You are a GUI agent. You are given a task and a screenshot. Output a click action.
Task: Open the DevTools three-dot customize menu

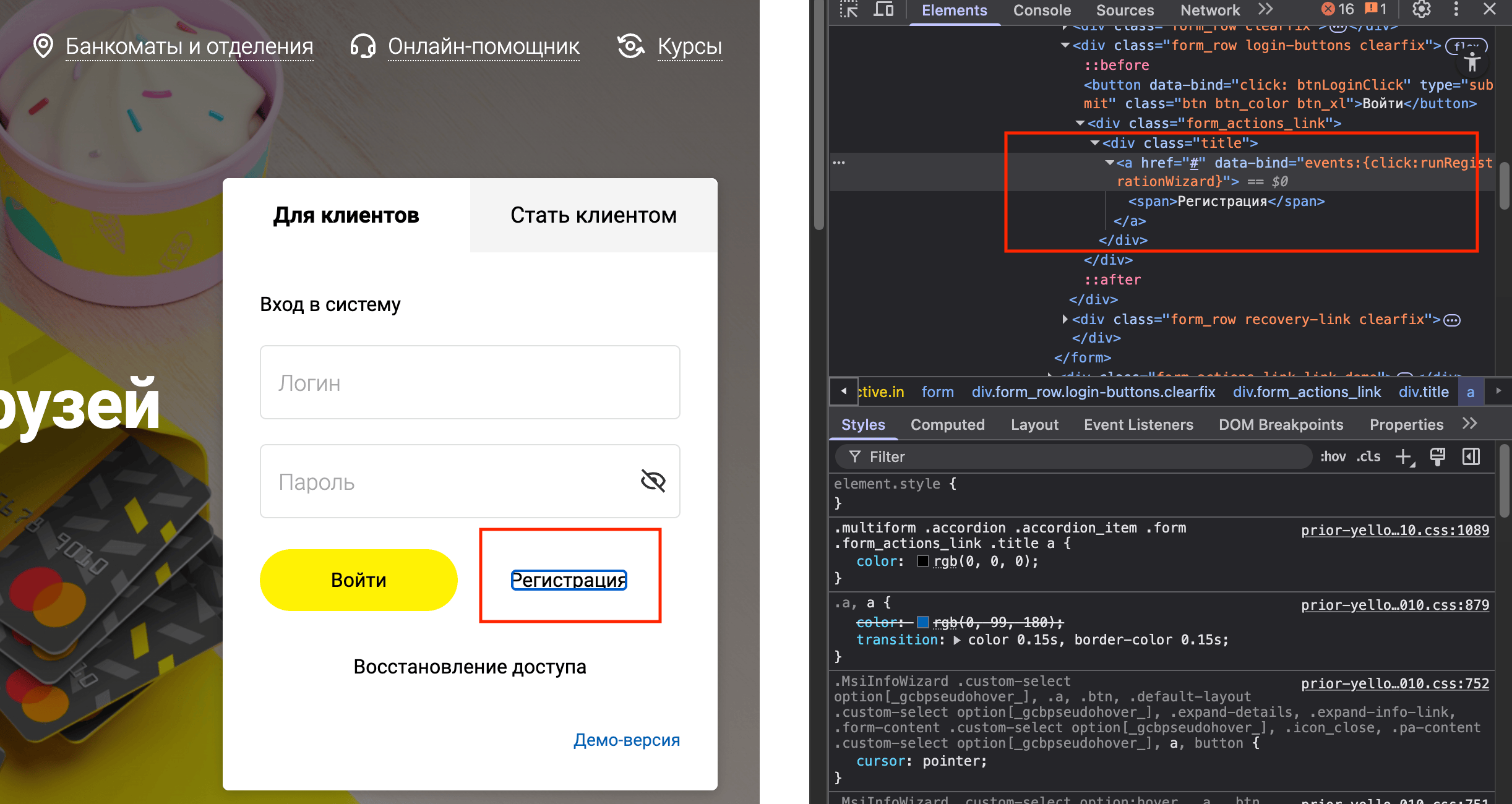pyautogui.click(x=1456, y=10)
